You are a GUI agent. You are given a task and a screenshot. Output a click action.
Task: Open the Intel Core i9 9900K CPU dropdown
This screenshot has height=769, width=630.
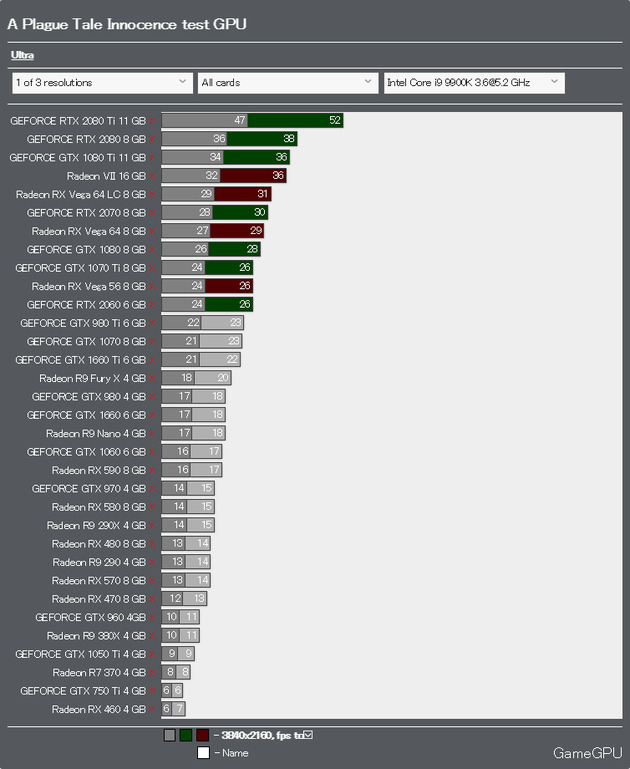pos(474,83)
